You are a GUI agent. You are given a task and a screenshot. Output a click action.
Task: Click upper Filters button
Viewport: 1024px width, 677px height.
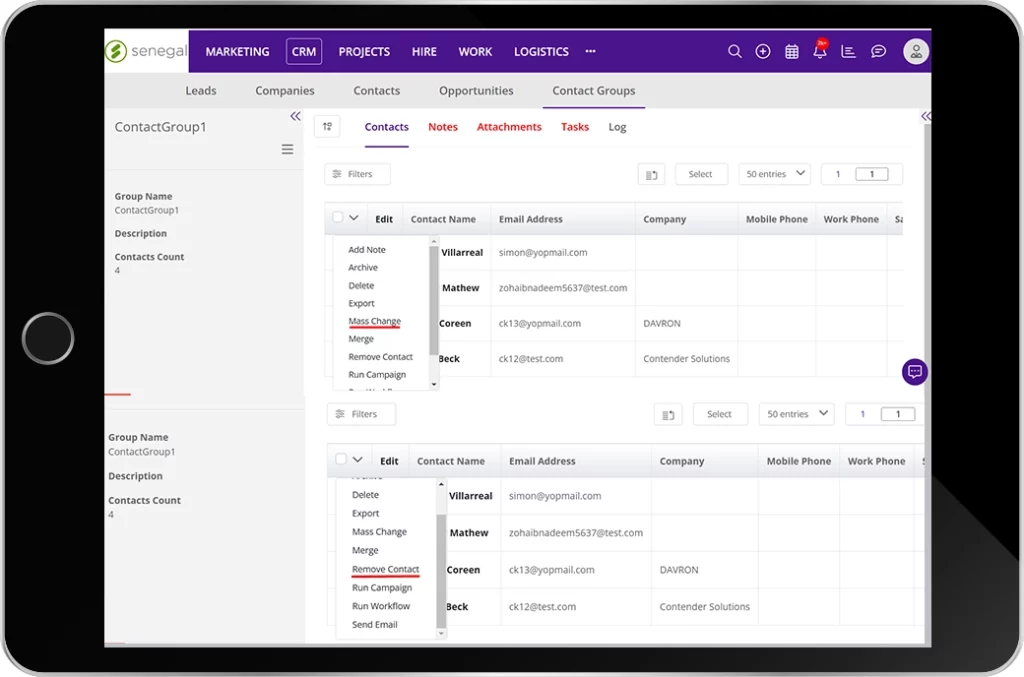tap(357, 174)
